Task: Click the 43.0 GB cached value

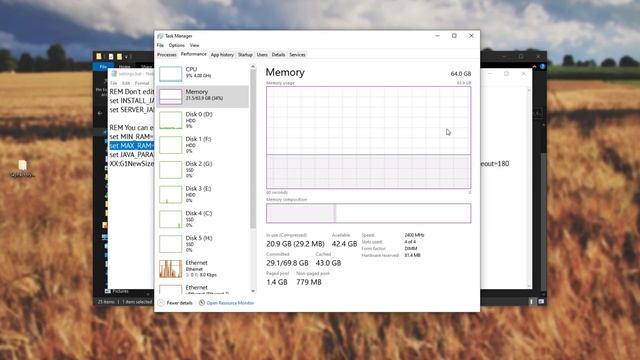Action: [x=328, y=263]
